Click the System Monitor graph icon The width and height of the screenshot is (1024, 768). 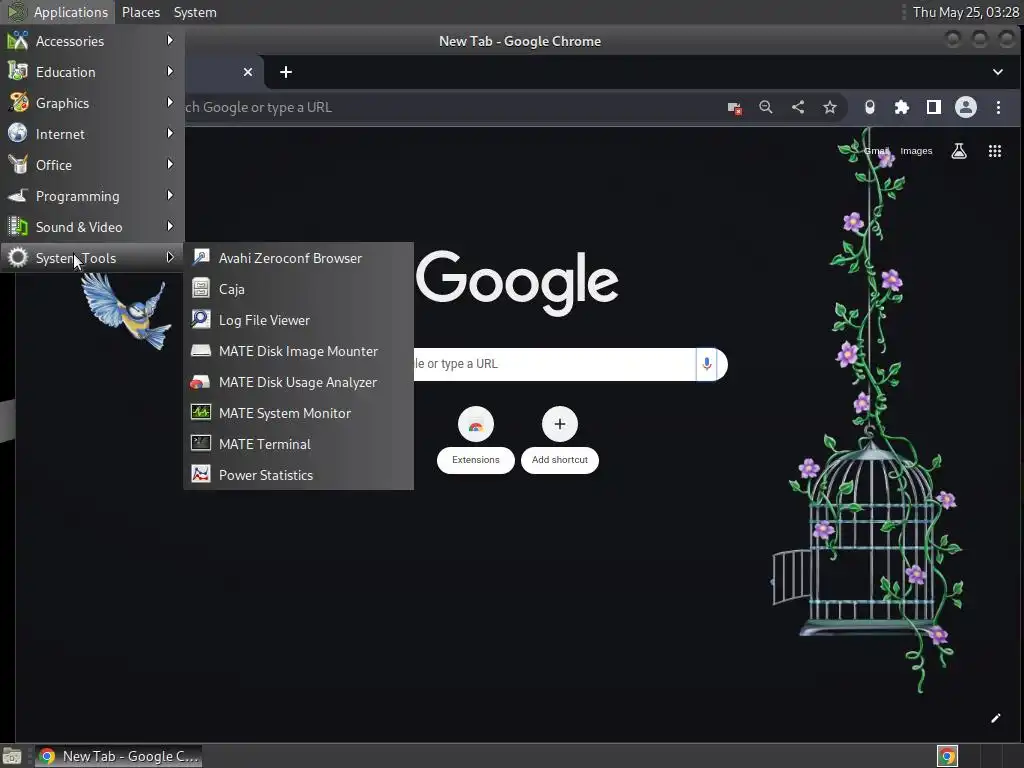[x=201, y=412]
